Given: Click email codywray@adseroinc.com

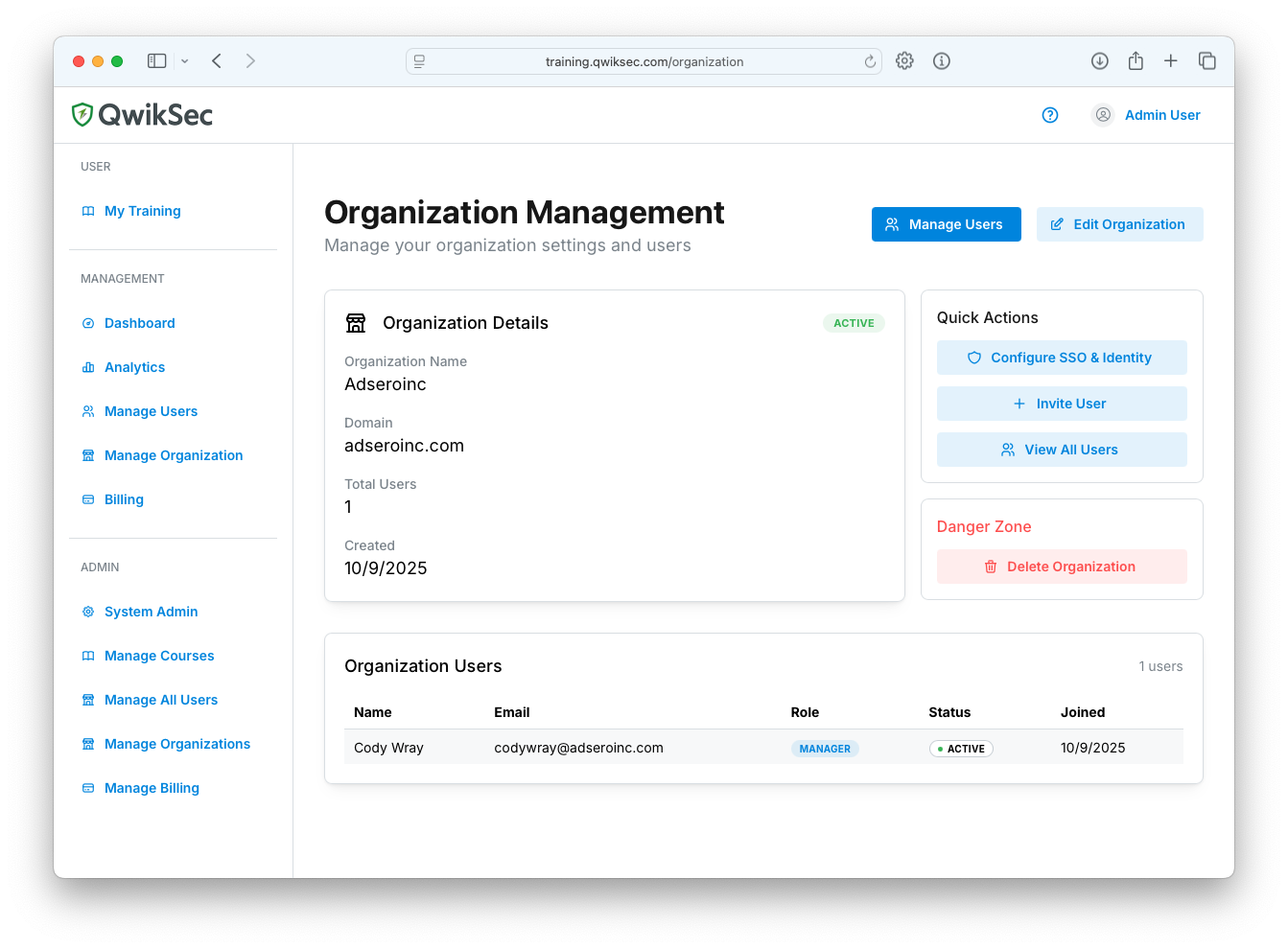Looking at the screenshot, I should [x=578, y=748].
